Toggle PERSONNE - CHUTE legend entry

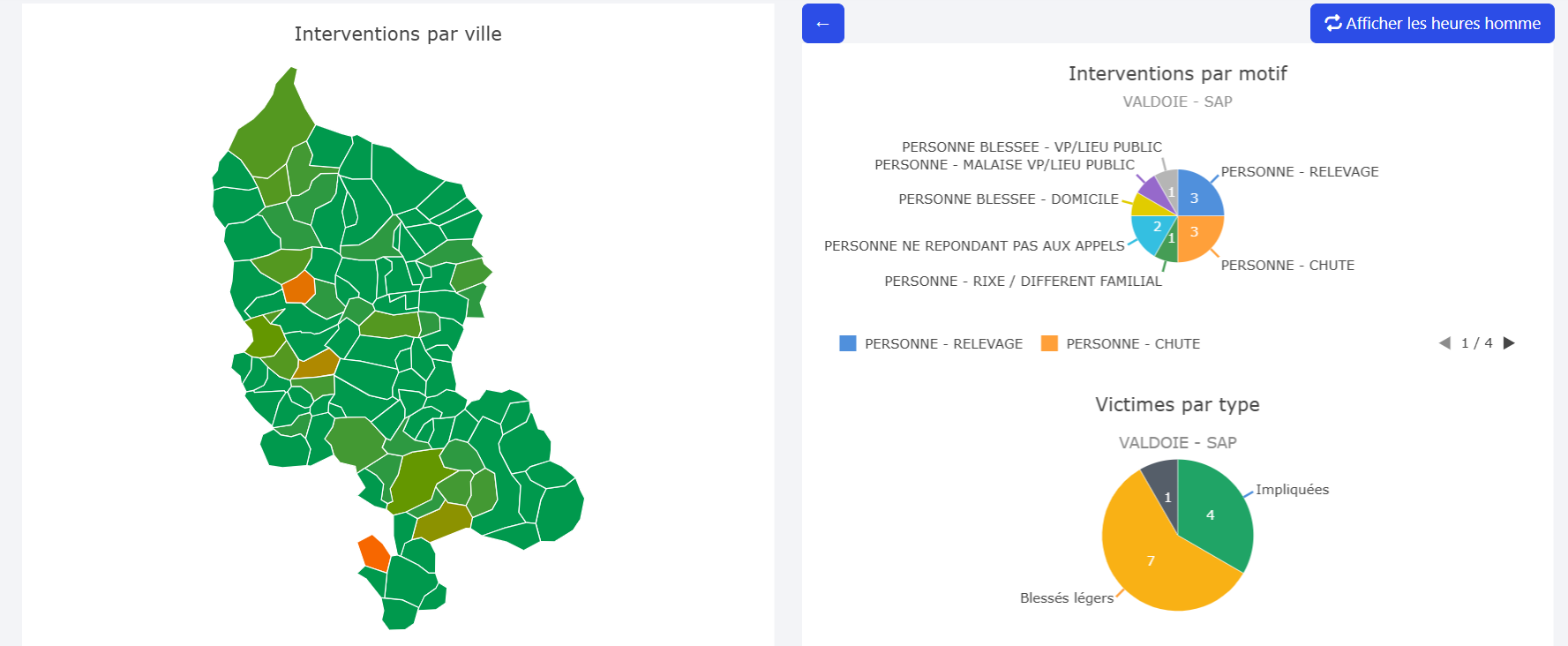(x=1132, y=344)
